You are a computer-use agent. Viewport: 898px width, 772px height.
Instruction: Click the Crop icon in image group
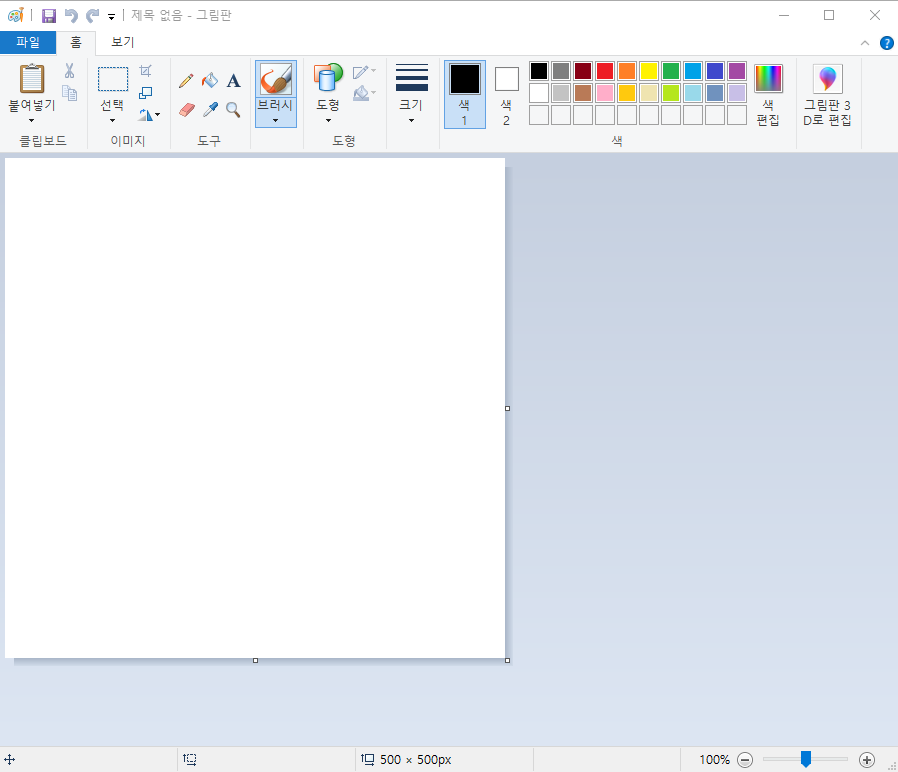pos(145,70)
